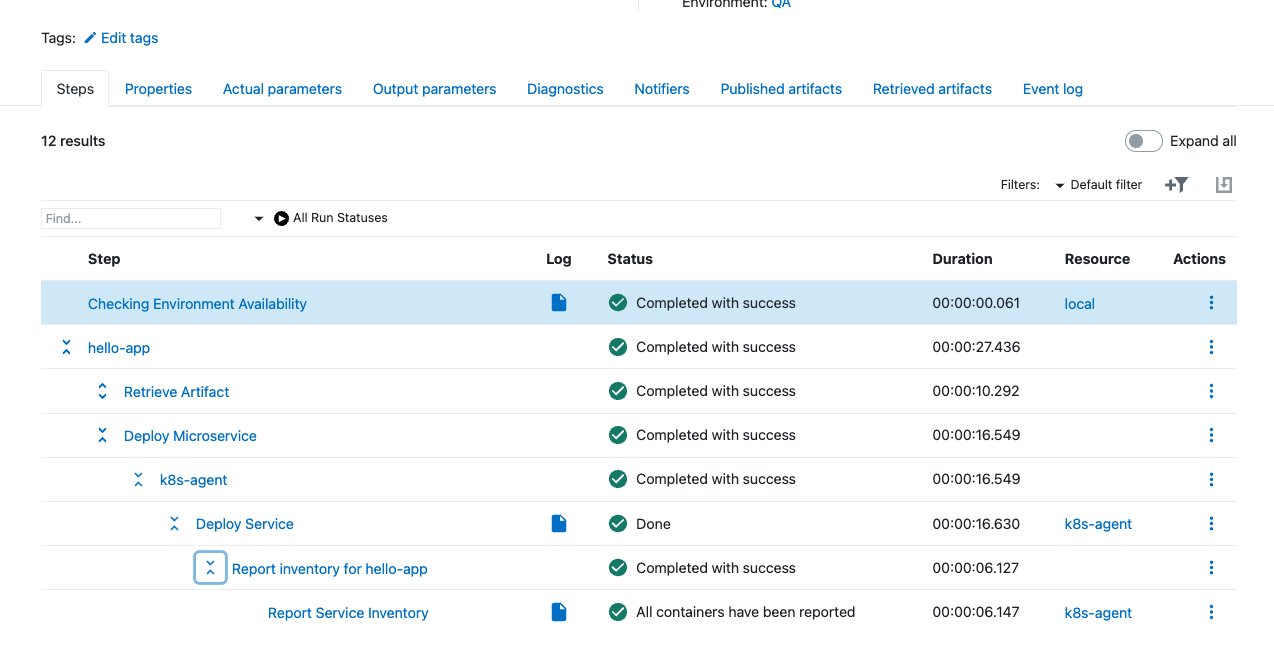
Task: Open the Deploy Service log file
Action: click(x=559, y=523)
